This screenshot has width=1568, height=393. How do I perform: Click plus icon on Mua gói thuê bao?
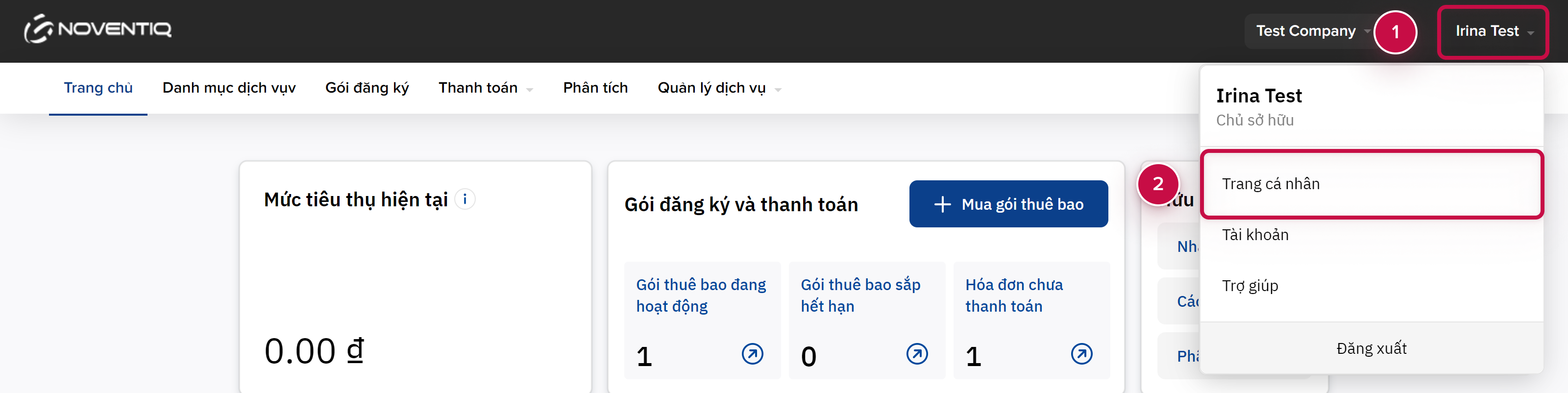(942, 204)
